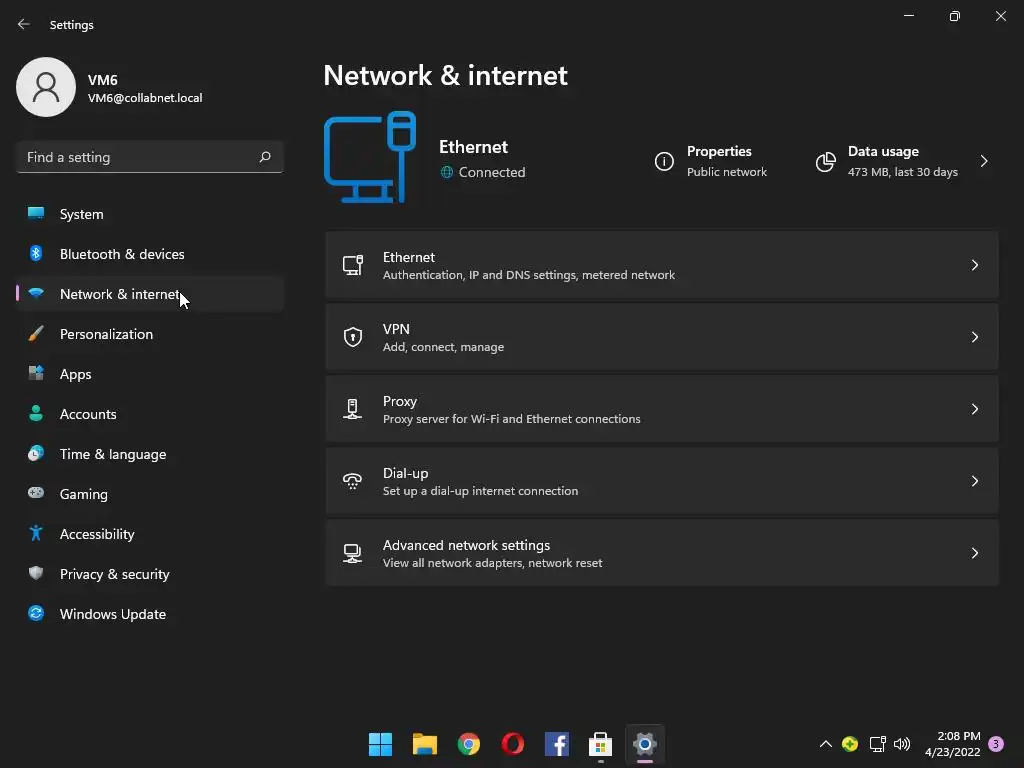Viewport: 1024px width, 768px height.
Task: Open Properties info for Public network
Action: click(x=710, y=161)
